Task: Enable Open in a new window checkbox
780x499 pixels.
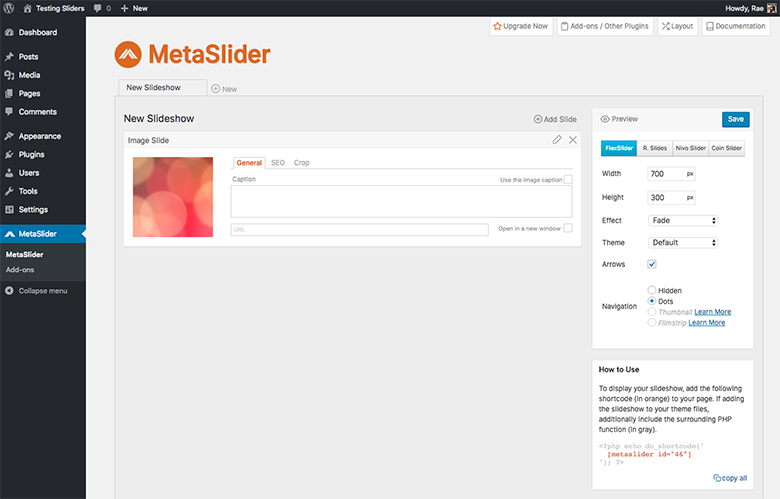Action: (568, 228)
